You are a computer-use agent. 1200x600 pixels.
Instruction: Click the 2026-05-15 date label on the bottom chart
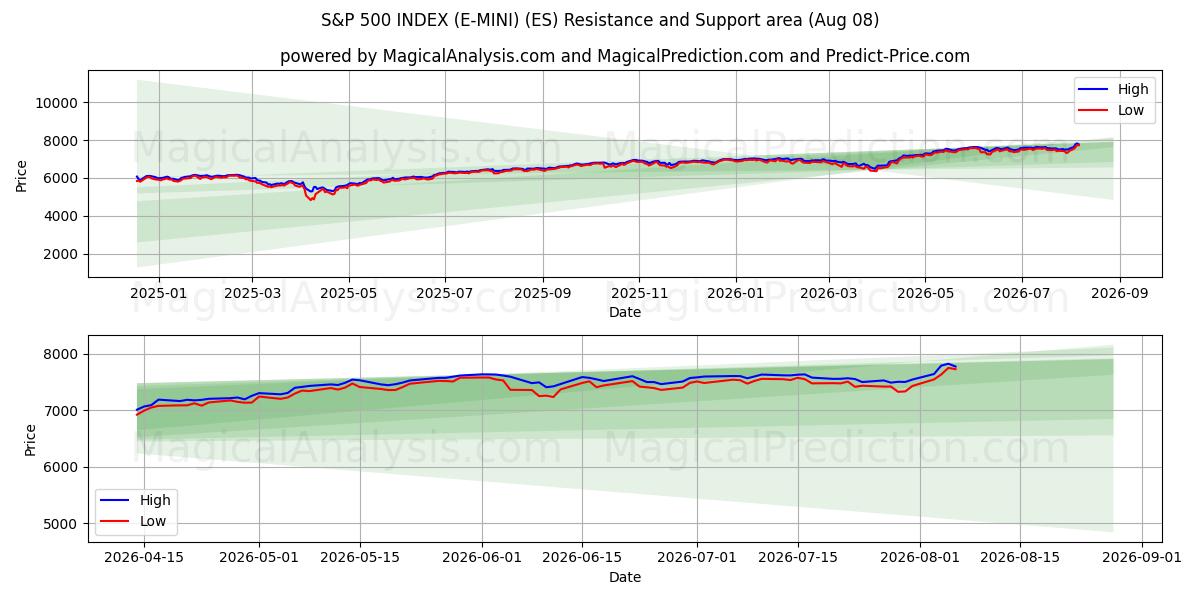pos(358,558)
